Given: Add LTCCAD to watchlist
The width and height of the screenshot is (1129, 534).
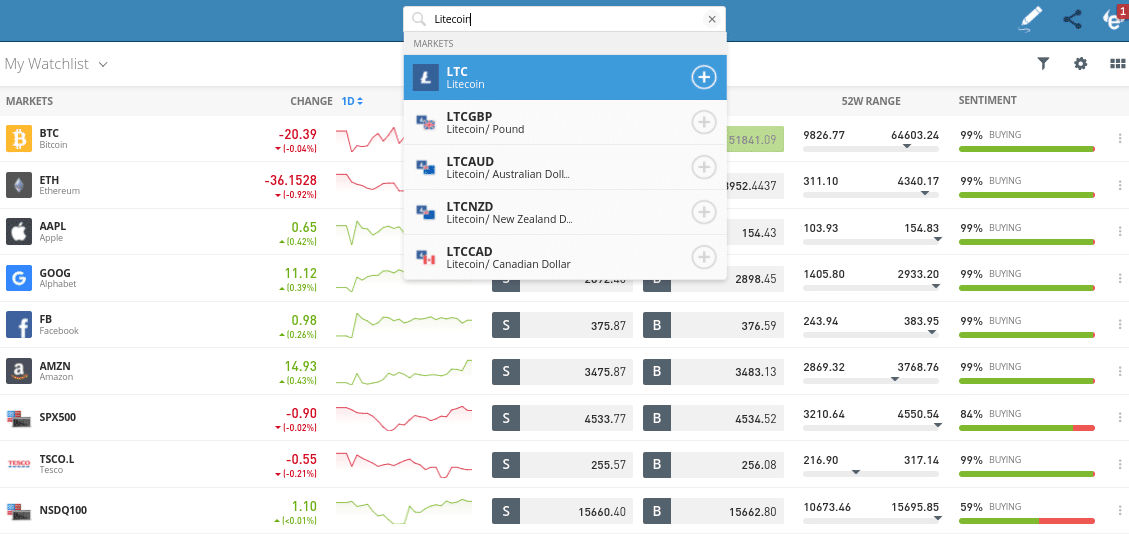Looking at the screenshot, I should (703, 256).
